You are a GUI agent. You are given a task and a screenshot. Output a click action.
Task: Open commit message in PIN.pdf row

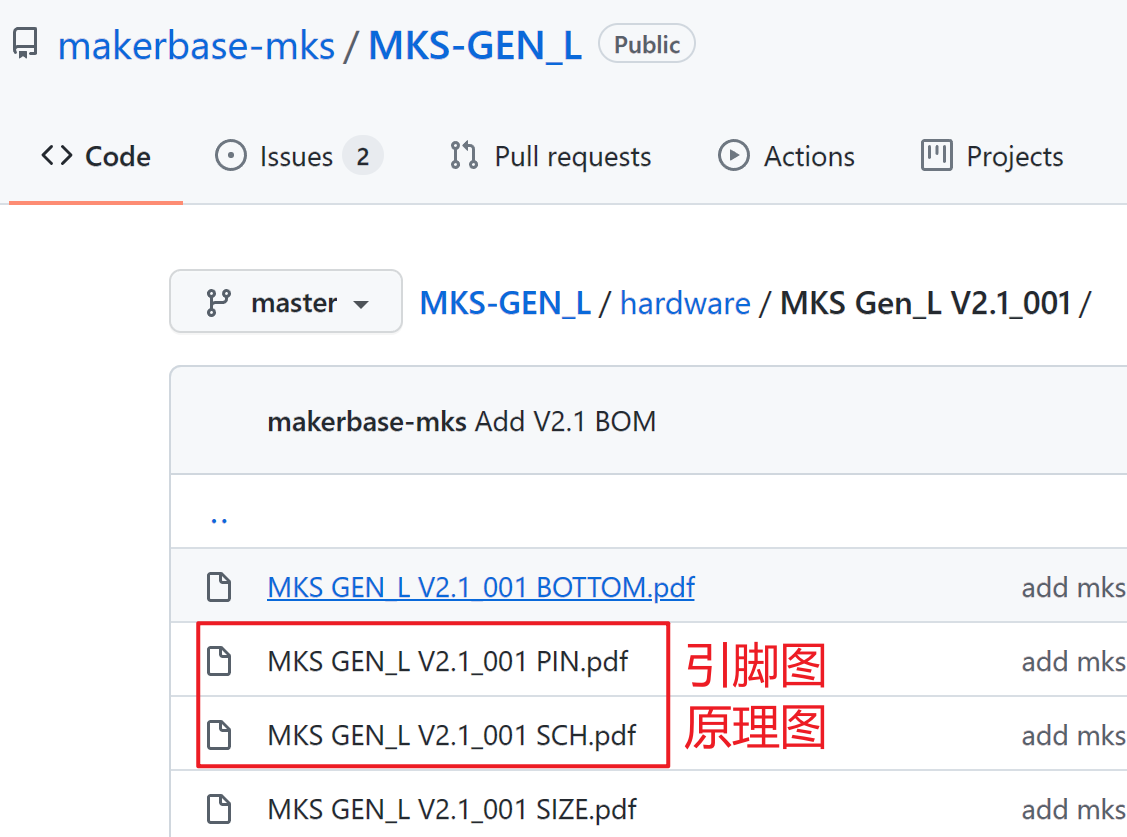click(x=1074, y=662)
